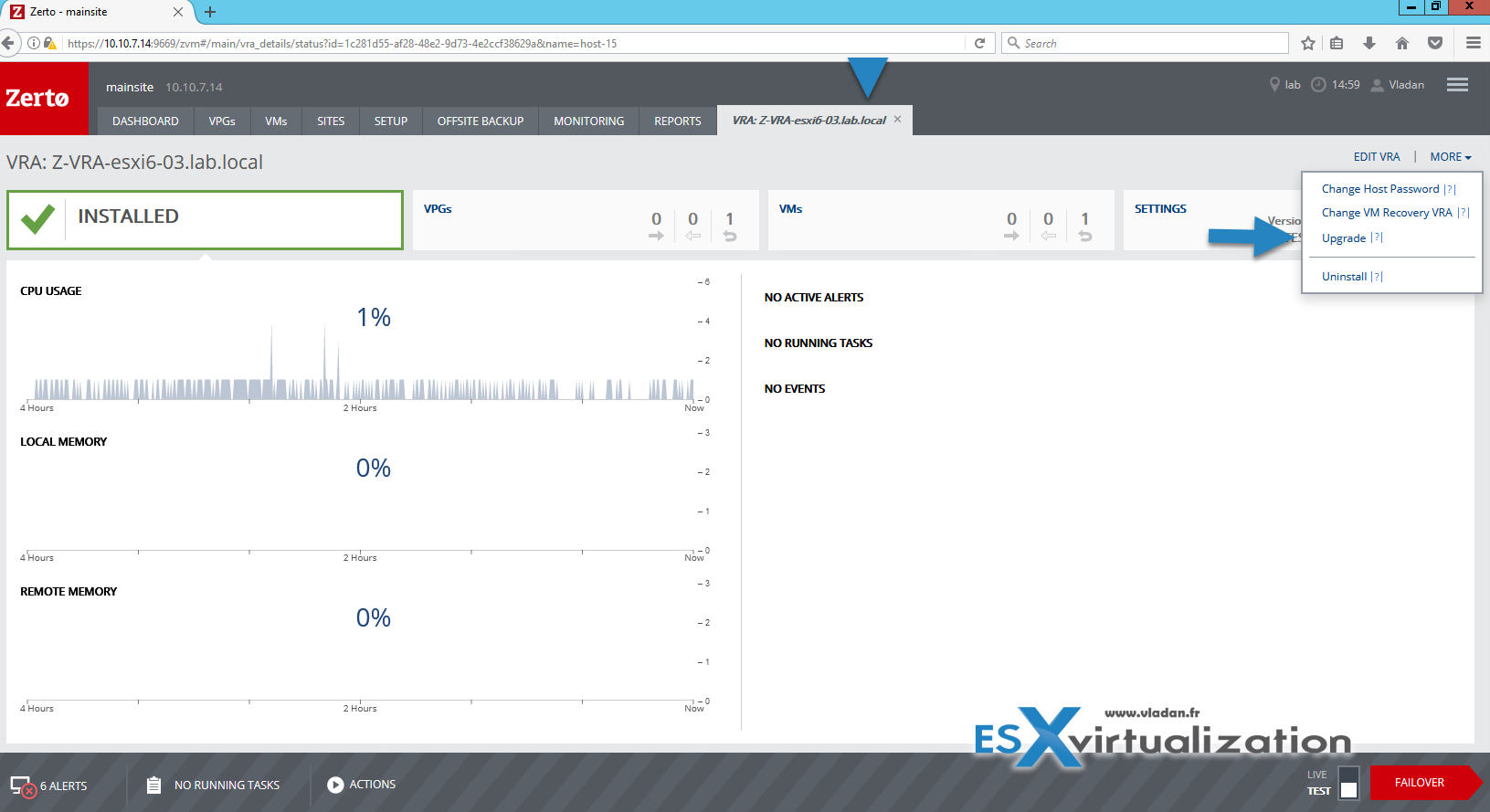Click site info icon in address bar
This screenshot has width=1490, height=812.
coord(34,43)
